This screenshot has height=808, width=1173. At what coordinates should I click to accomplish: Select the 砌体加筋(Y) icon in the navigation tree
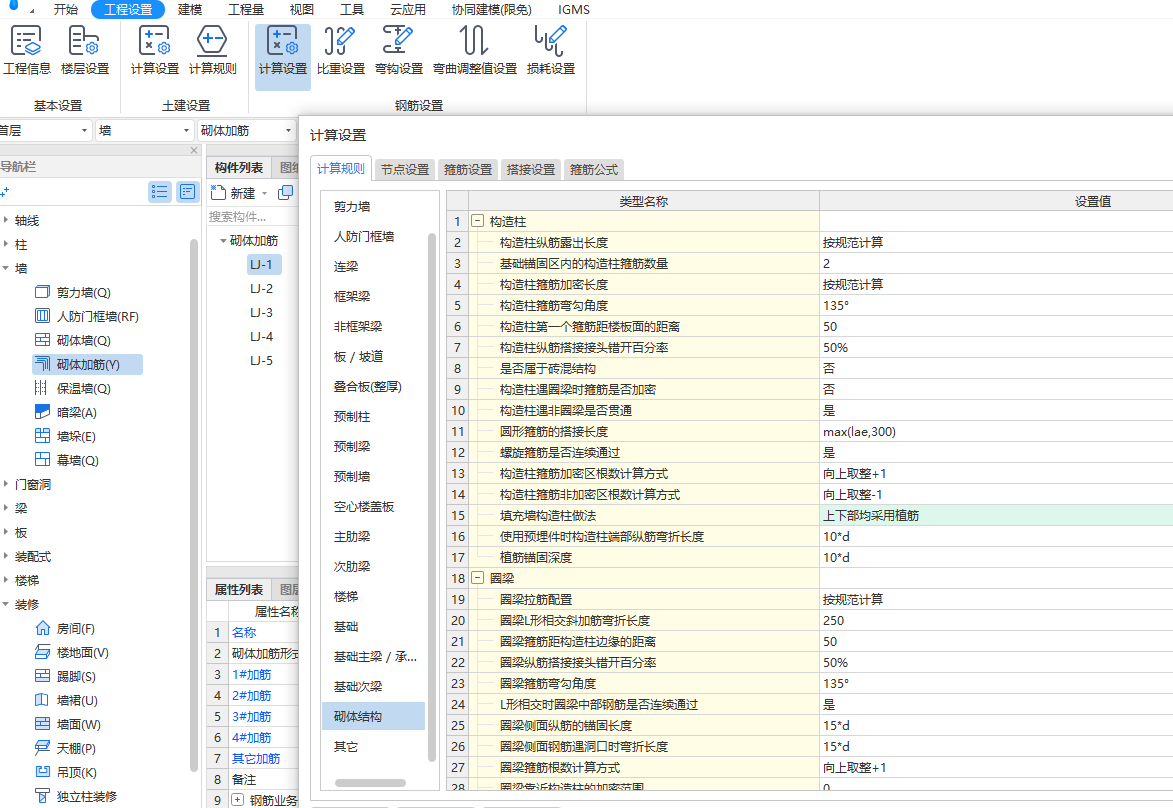coord(43,364)
